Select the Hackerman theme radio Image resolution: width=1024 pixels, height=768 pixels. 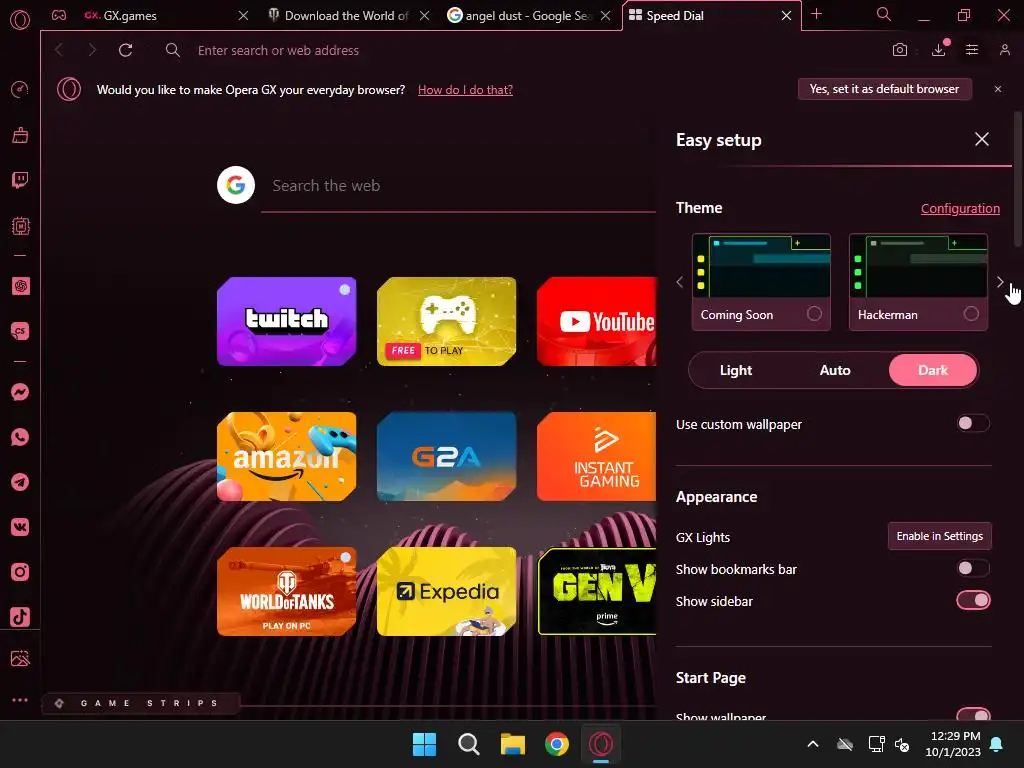971,313
